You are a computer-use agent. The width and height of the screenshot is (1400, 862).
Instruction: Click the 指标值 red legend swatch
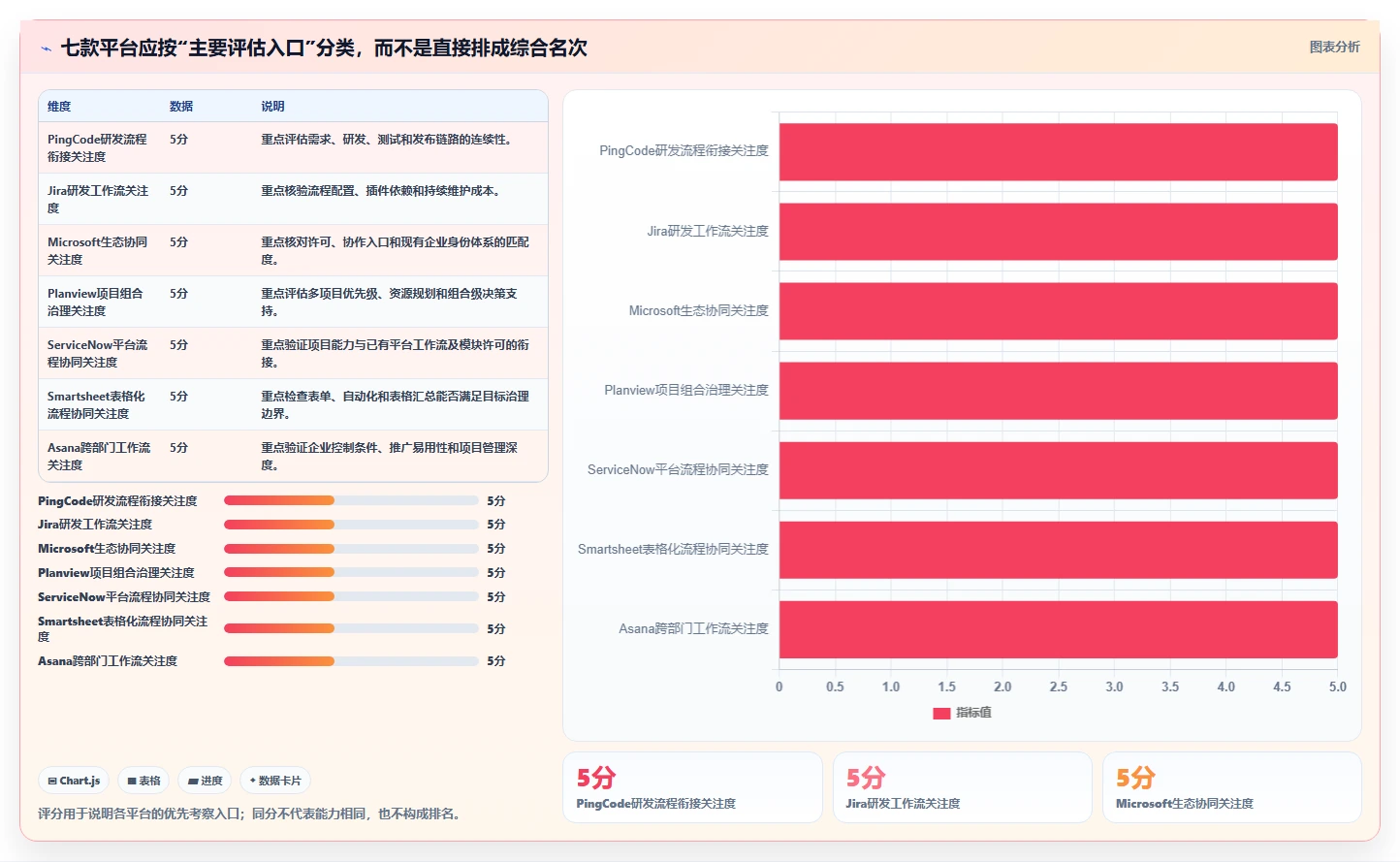[x=940, y=713]
